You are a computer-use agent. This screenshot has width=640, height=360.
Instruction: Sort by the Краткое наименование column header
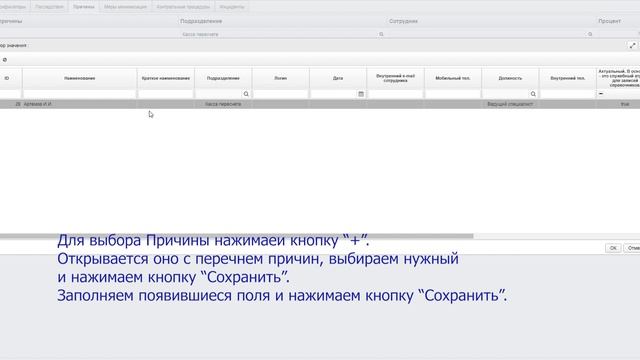166,78
